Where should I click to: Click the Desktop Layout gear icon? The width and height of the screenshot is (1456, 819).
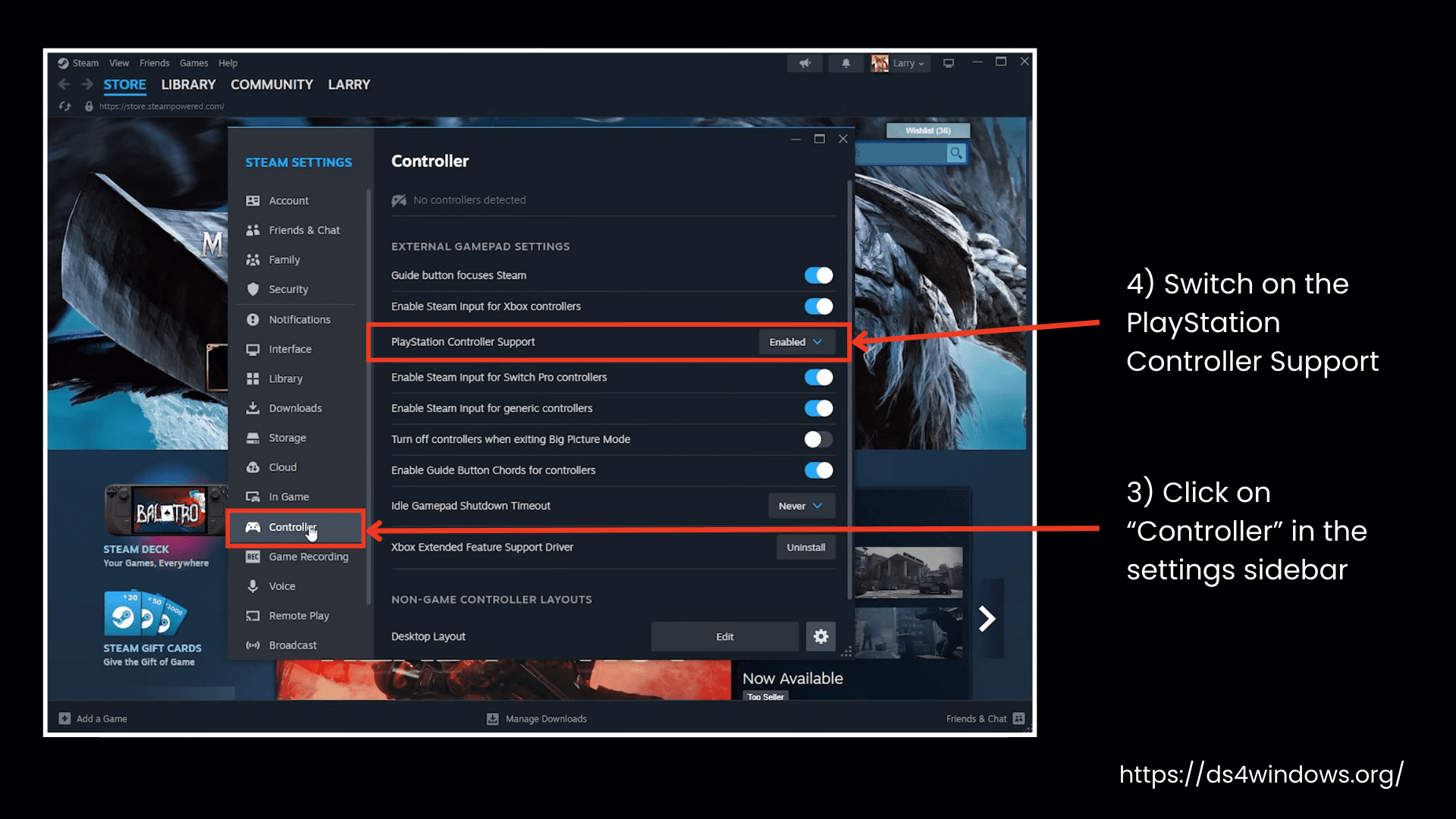[821, 636]
